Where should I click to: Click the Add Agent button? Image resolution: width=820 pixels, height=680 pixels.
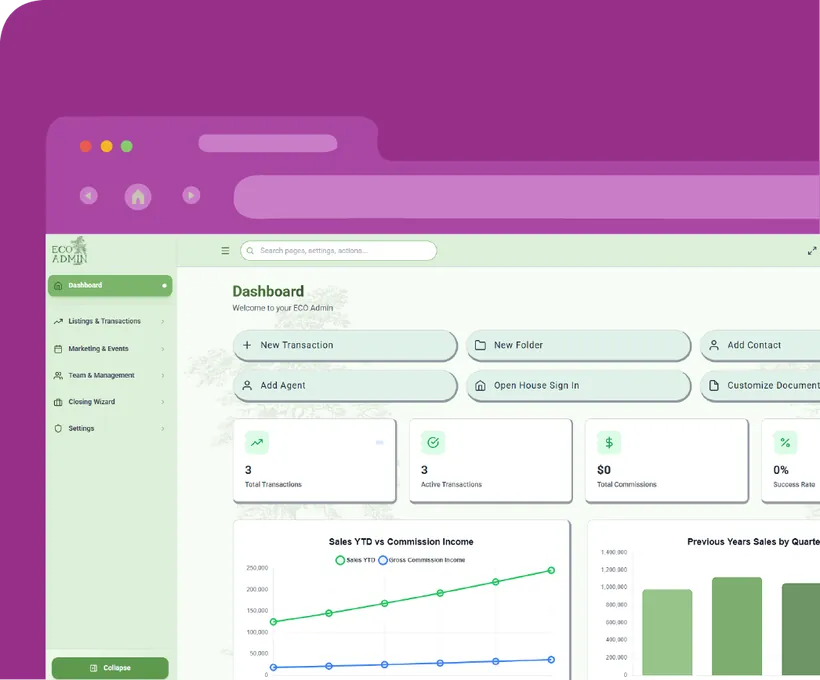345,386
